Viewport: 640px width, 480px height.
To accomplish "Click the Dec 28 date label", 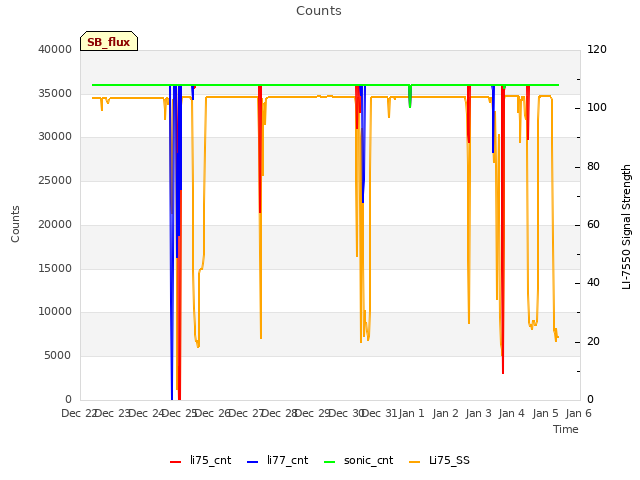I will click(279, 413).
